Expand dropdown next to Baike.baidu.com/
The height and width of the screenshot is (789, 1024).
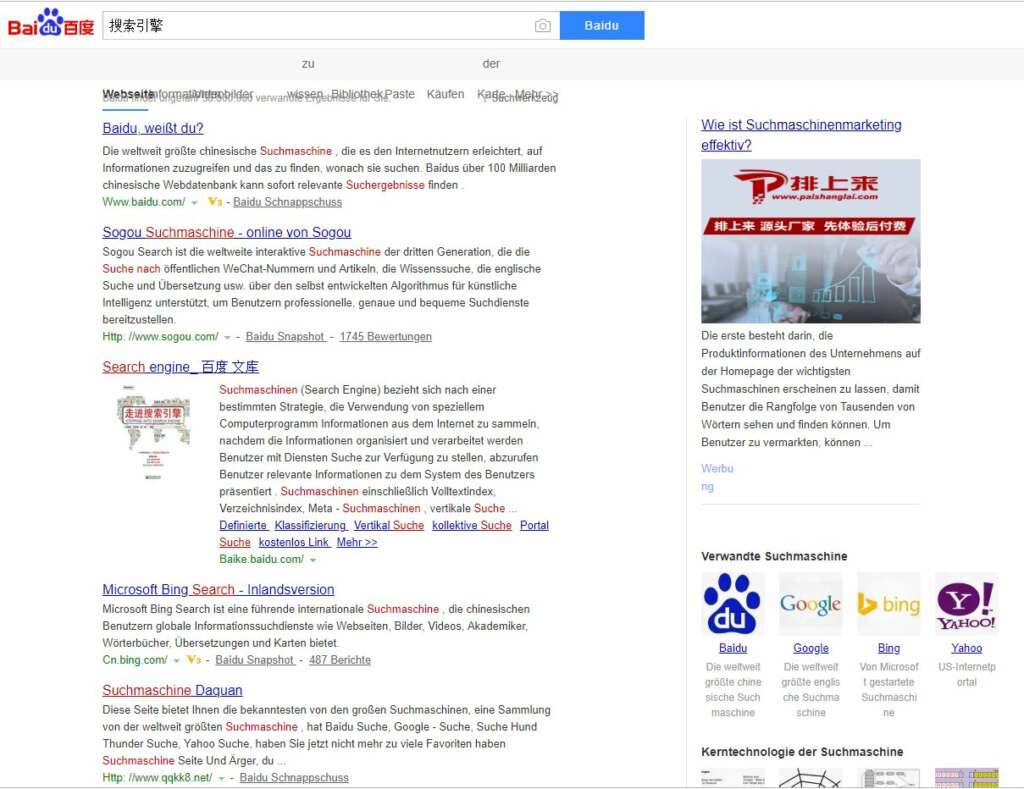313,560
